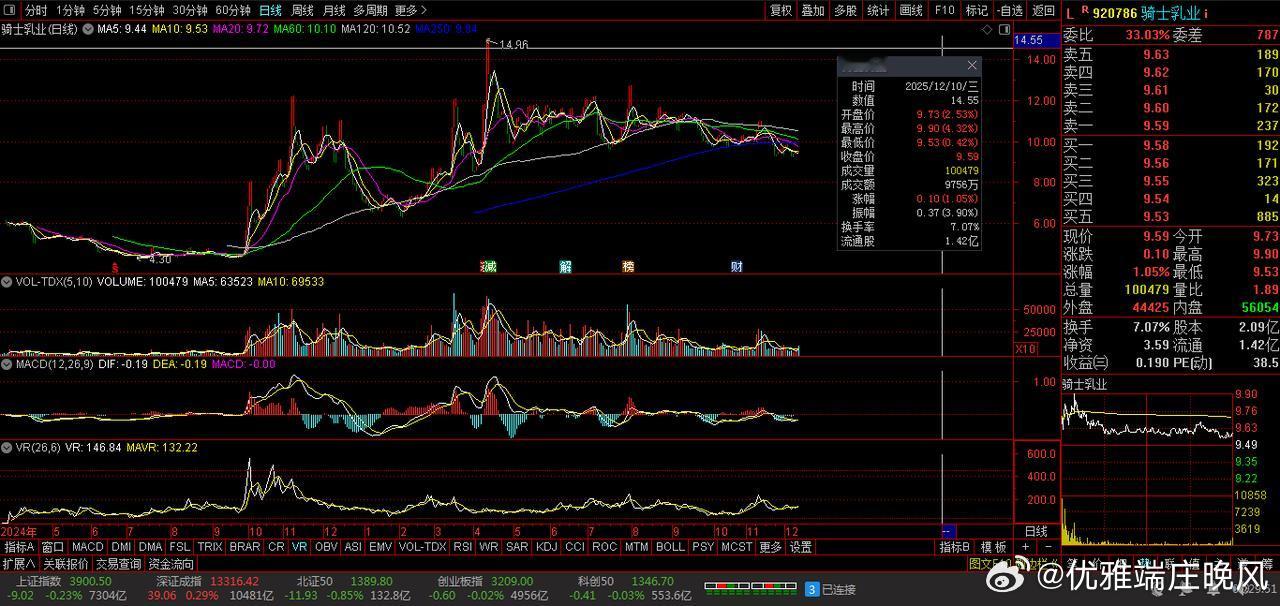The image size is (1280, 606).
Task: Click the 卖一 9.59 order book row
Action: point(1171,126)
